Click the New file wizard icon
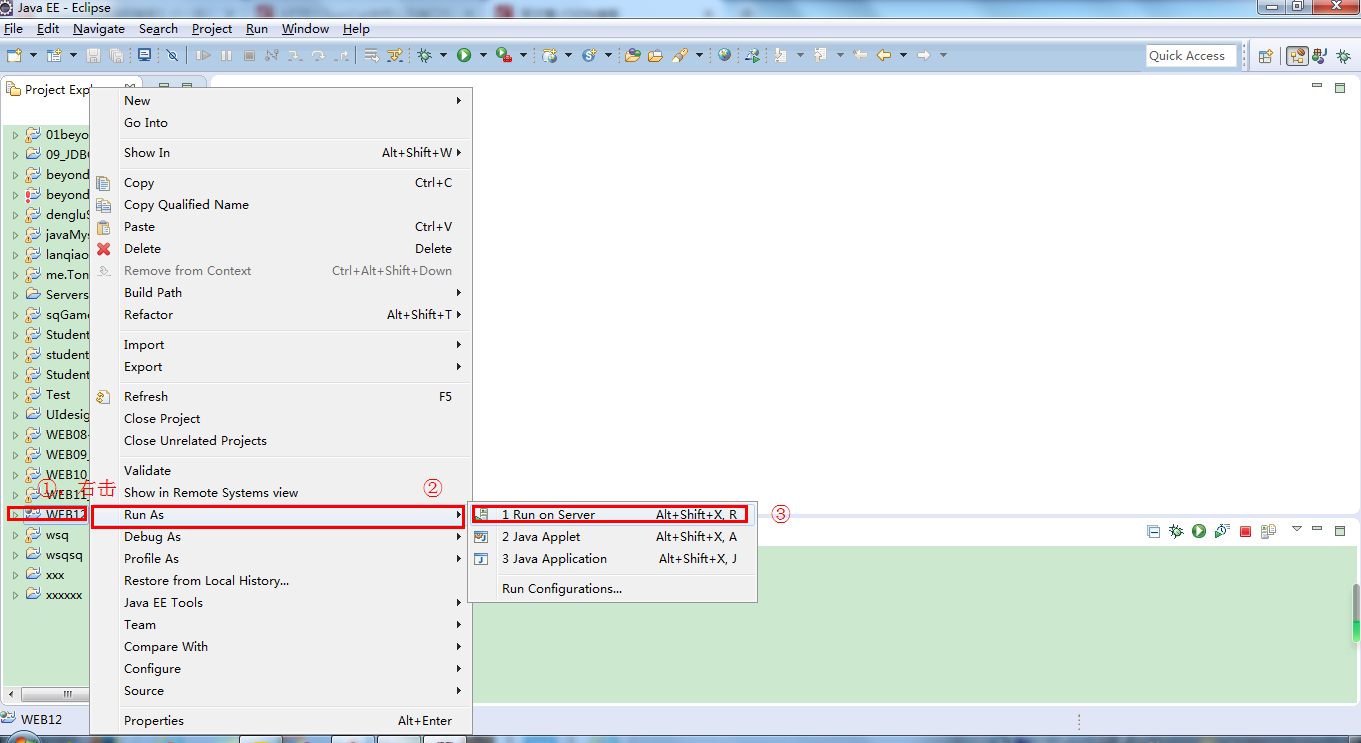Viewport: 1361px width, 743px height. pos(14,55)
